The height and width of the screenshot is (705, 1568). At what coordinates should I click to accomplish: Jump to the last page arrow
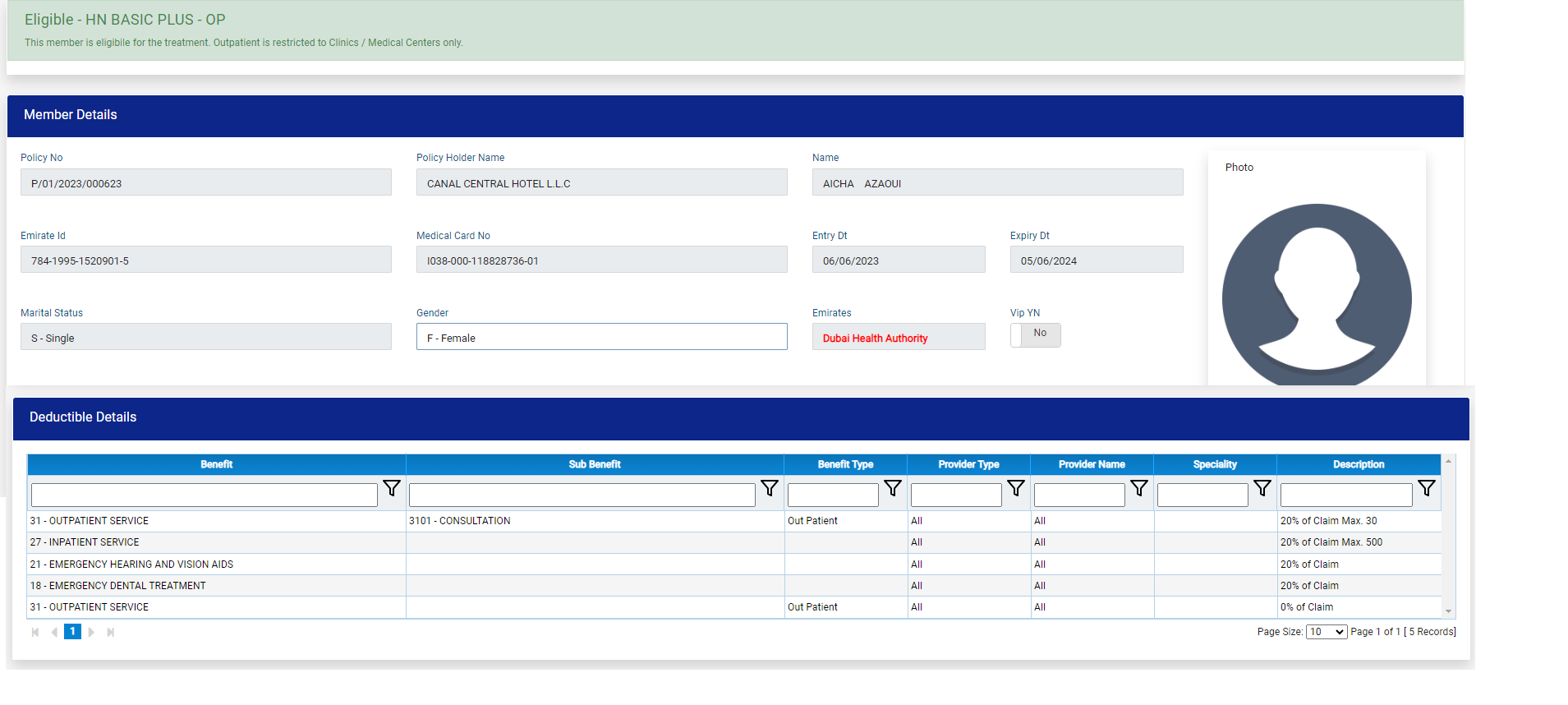pyautogui.click(x=110, y=632)
